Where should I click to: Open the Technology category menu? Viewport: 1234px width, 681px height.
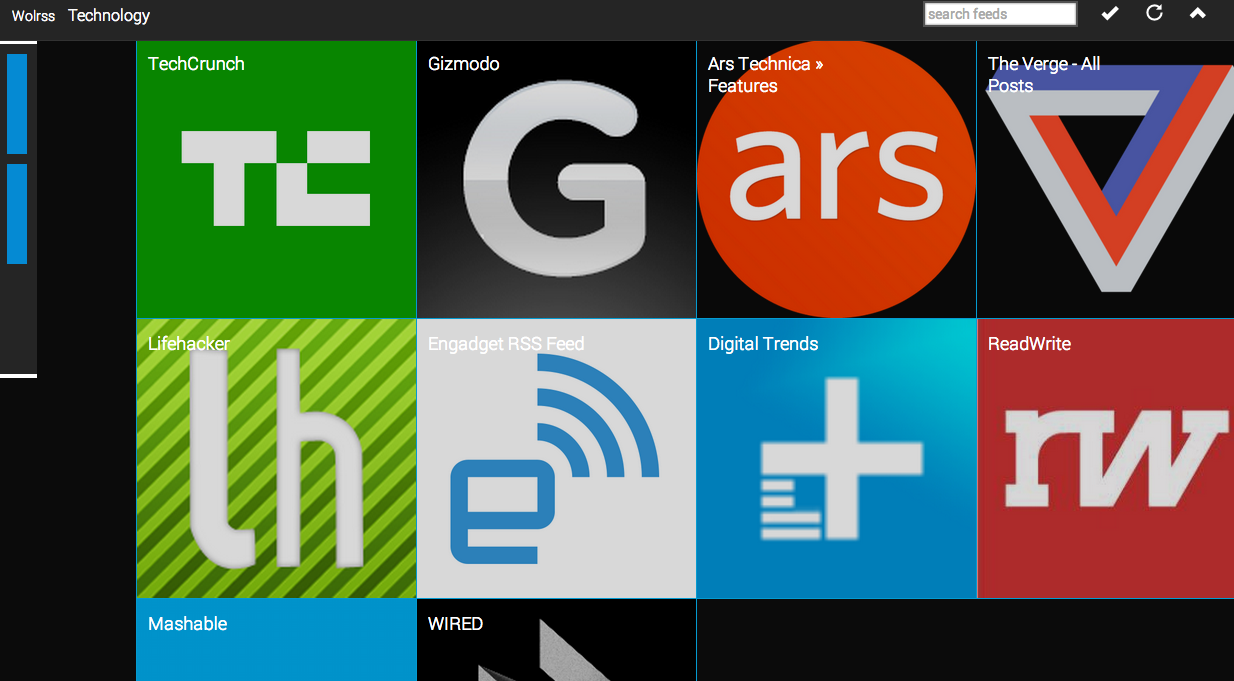(x=109, y=15)
